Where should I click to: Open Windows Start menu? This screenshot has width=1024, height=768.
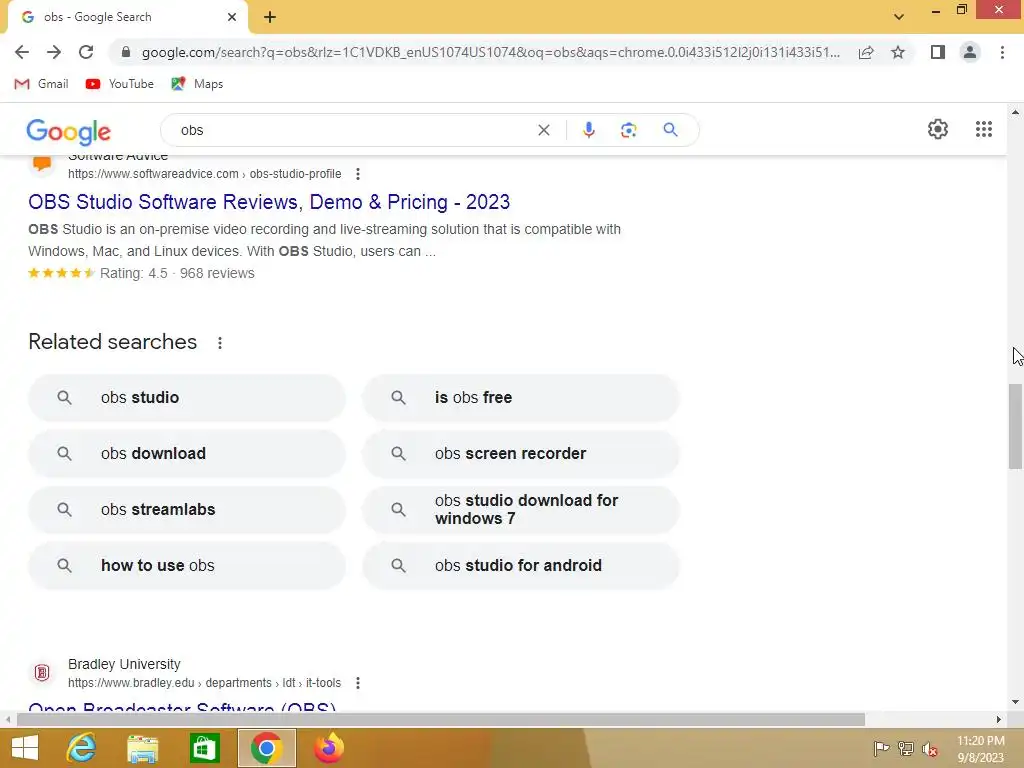coord(24,748)
